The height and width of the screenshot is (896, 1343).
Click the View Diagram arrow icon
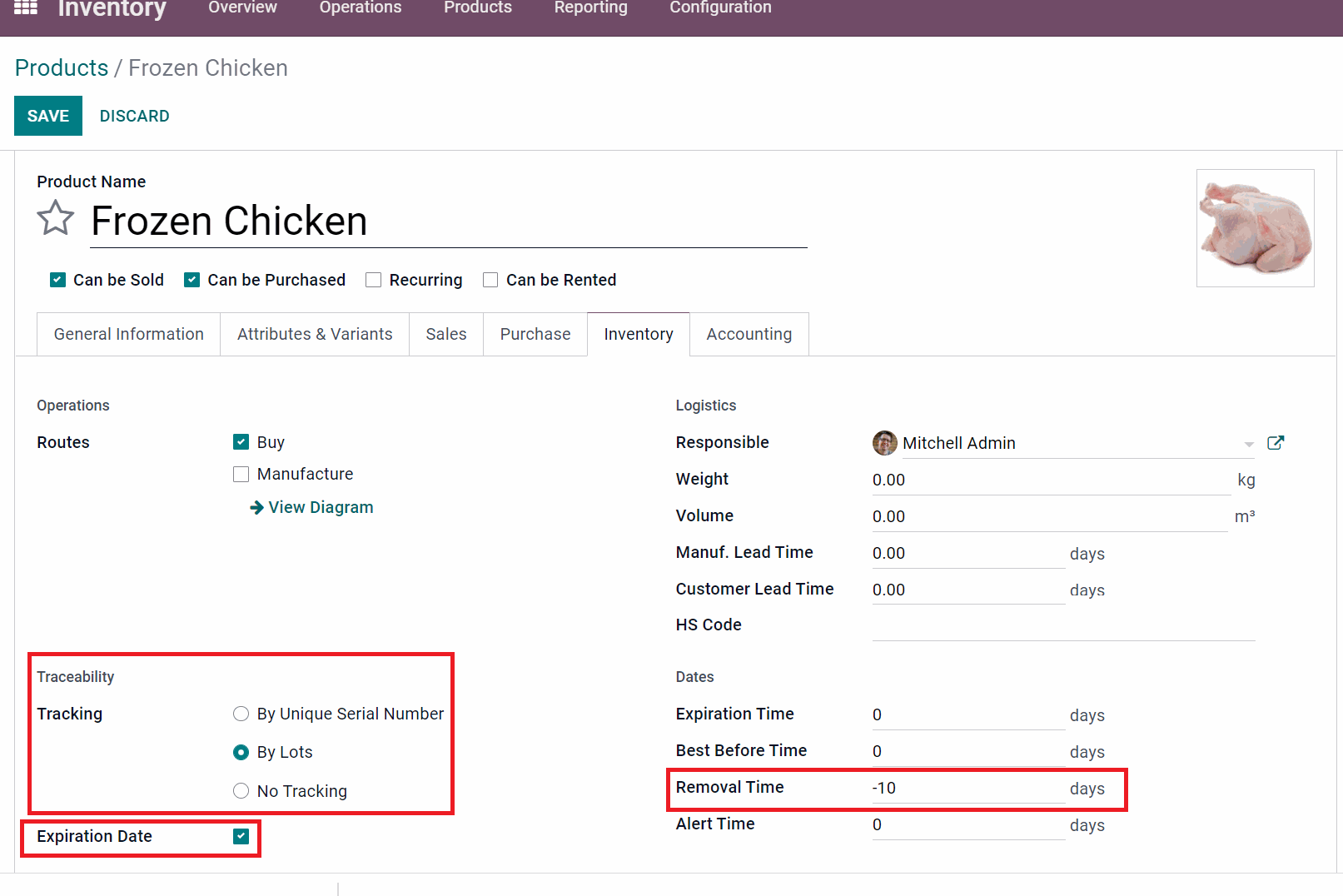click(256, 507)
